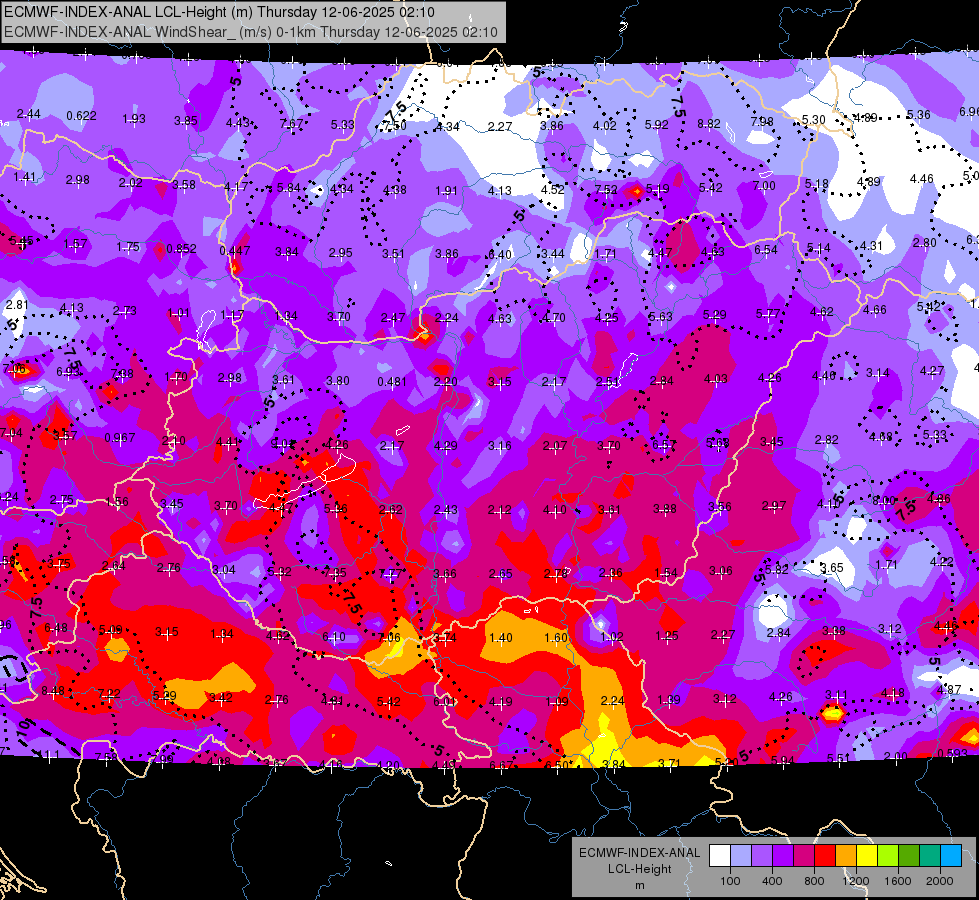Click the wind shear value 5.63
This screenshot has width=979, height=900.
(x=660, y=317)
